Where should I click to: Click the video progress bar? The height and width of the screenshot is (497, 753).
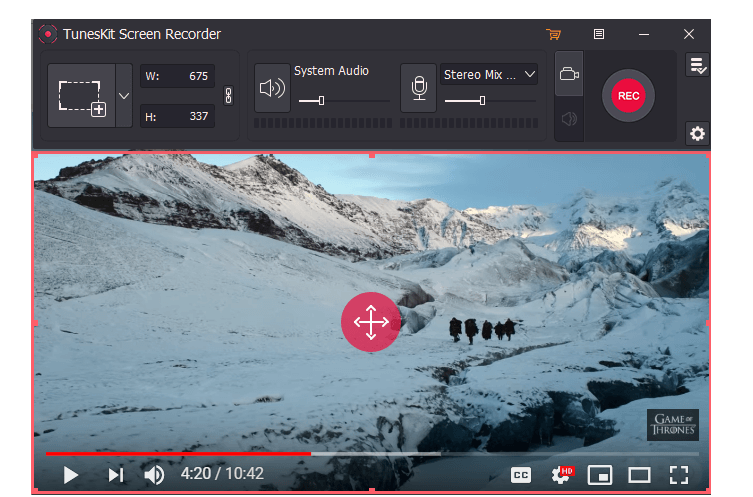coord(372,453)
